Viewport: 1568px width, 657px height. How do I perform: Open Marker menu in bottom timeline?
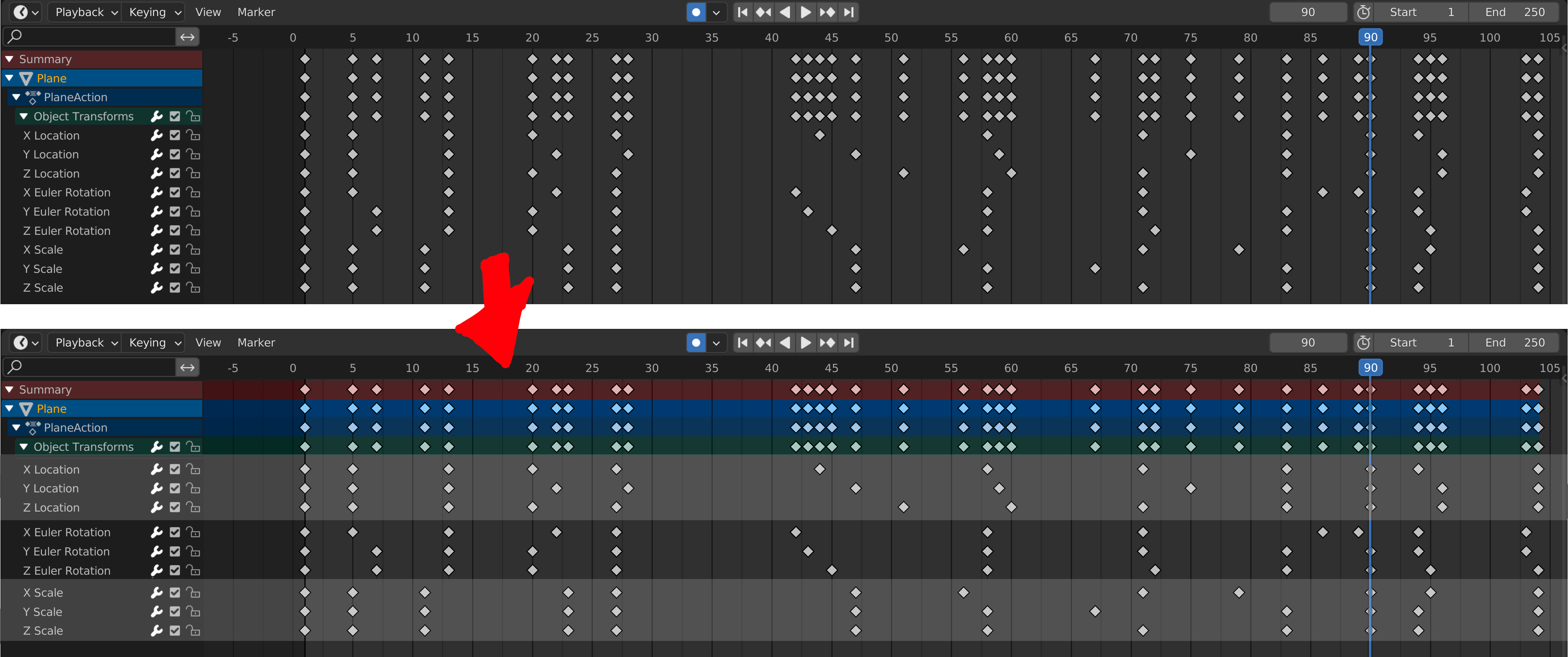pyautogui.click(x=255, y=343)
